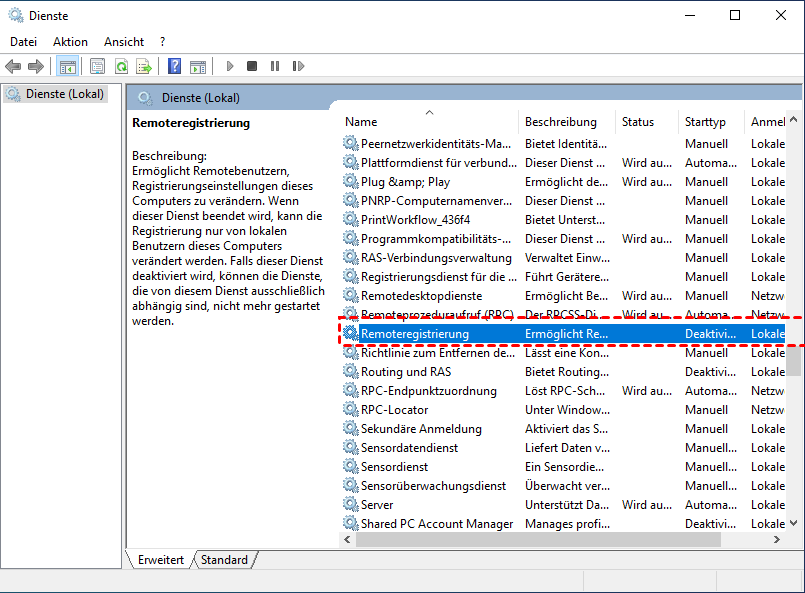Refresh the services list with the toolbar icon
This screenshot has height=593, width=805.
point(121,66)
